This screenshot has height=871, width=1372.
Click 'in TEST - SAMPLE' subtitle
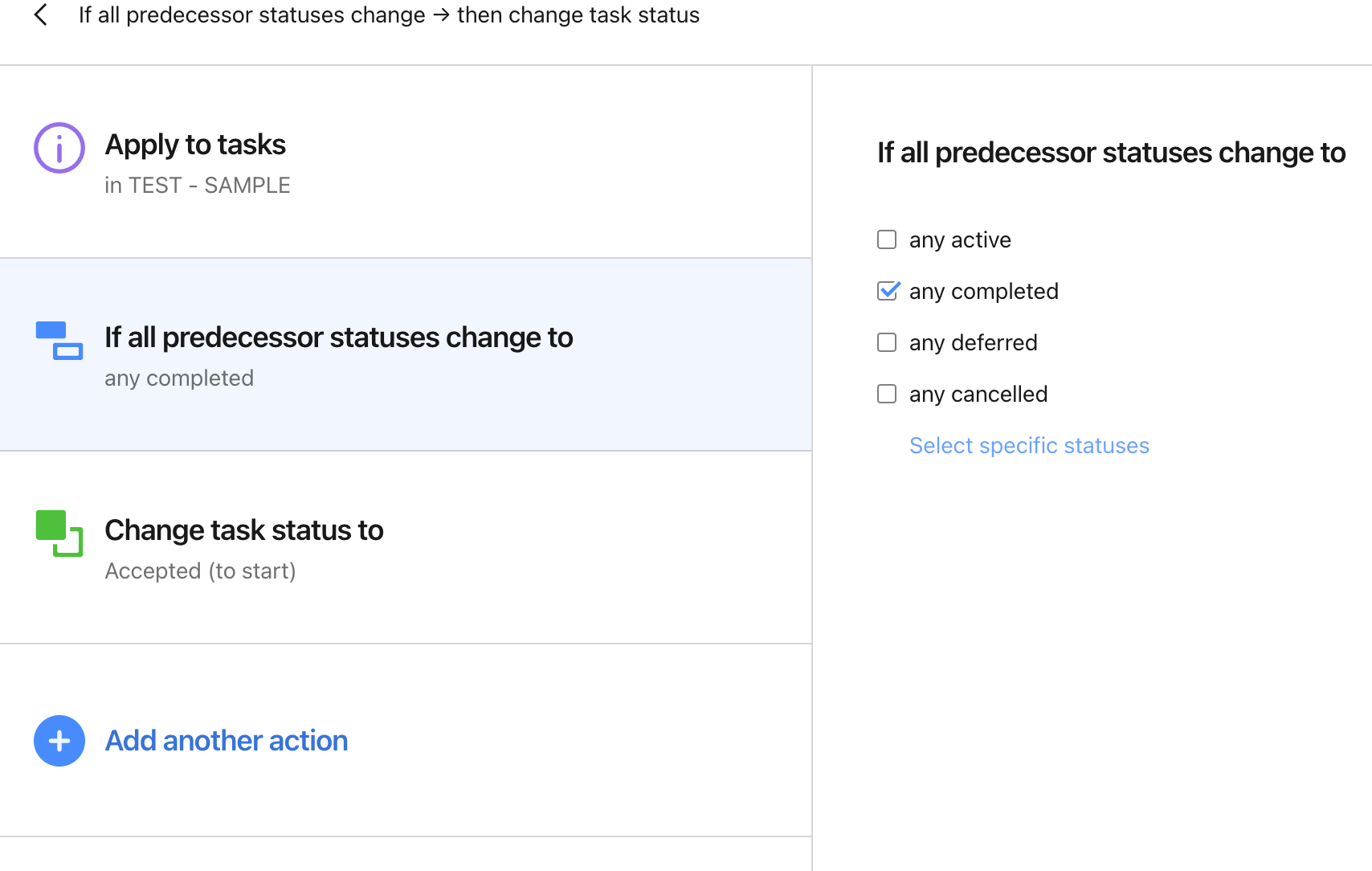197,186
